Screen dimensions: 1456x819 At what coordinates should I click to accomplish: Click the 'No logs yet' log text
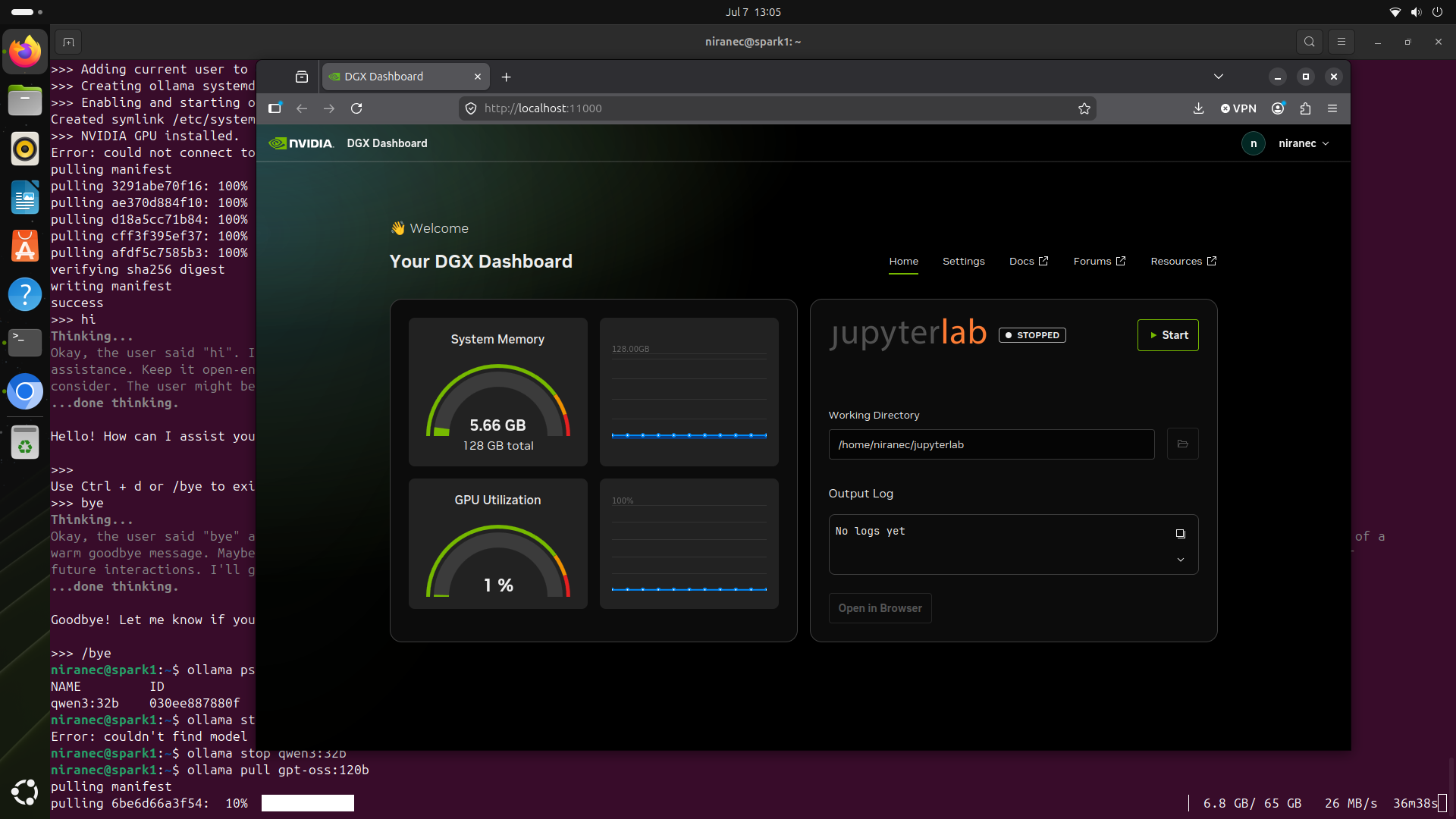(870, 532)
